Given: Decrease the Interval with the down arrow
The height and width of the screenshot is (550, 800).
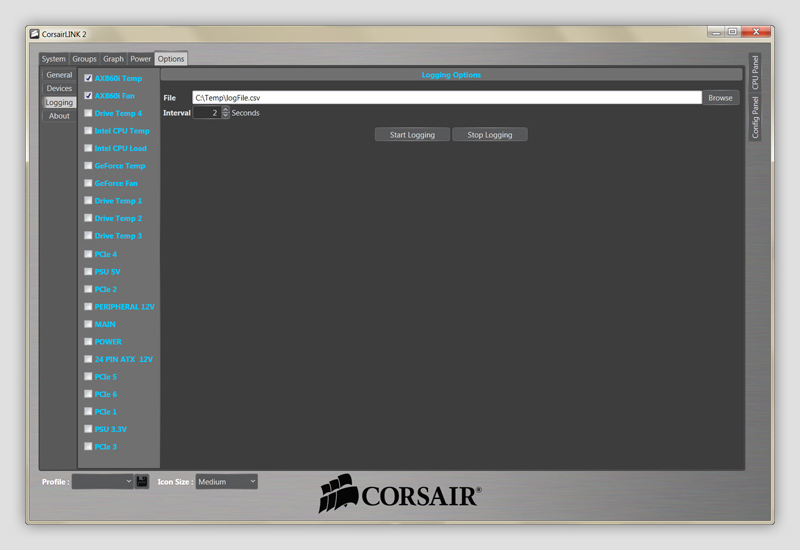Looking at the screenshot, I should click(x=226, y=115).
